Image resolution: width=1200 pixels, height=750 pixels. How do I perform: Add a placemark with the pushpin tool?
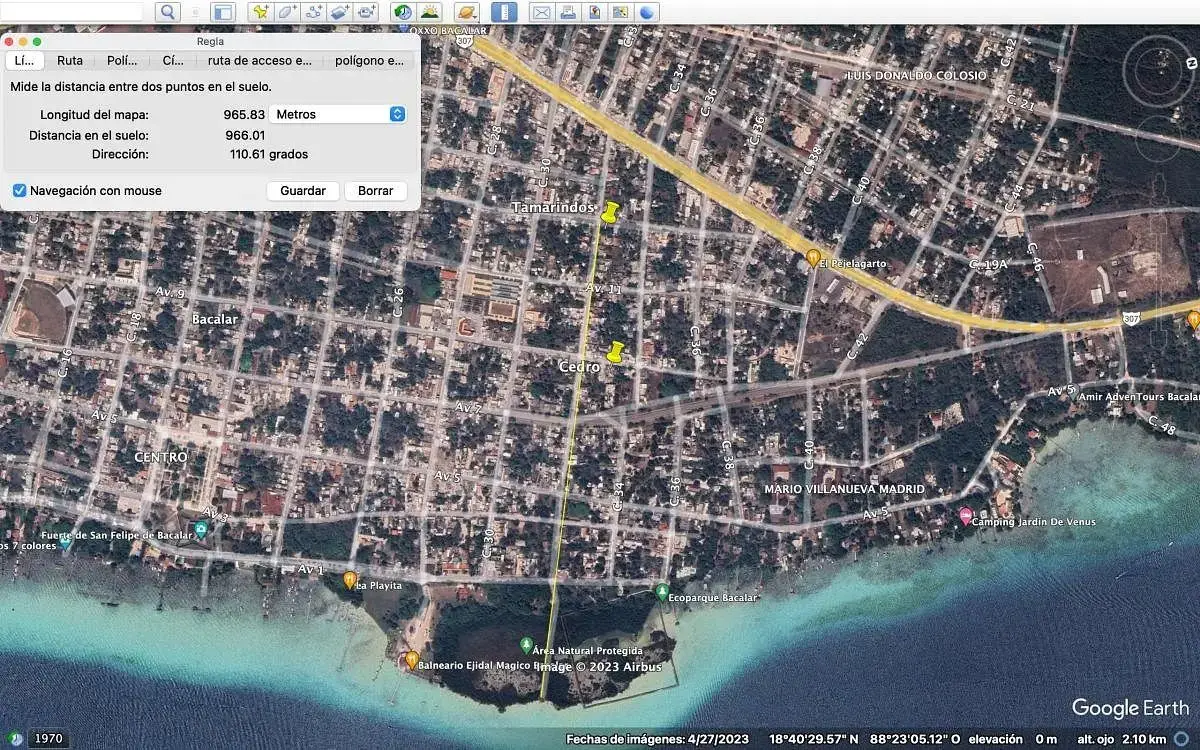[260, 12]
